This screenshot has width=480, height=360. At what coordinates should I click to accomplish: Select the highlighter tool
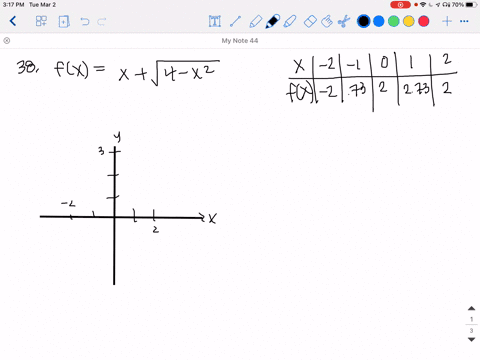pyautogui.click(x=290, y=21)
